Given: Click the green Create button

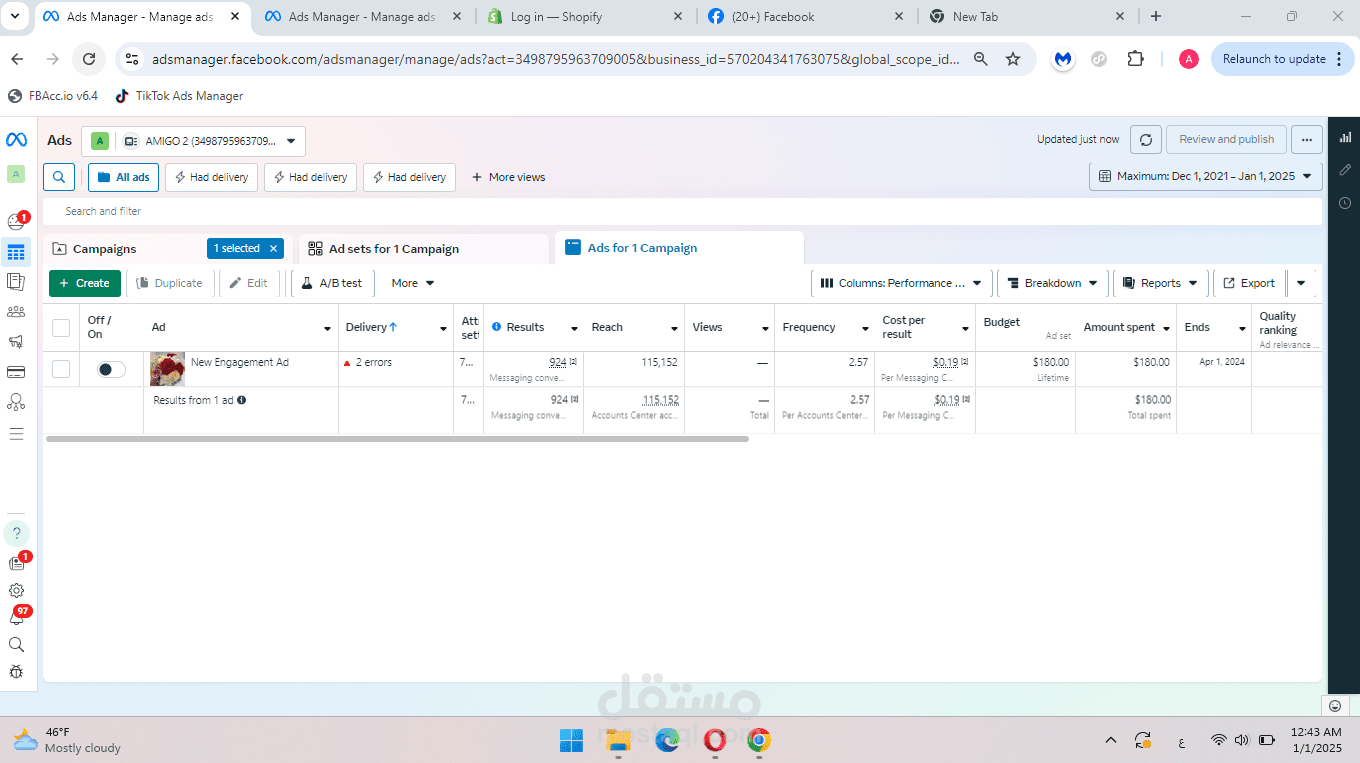Looking at the screenshot, I should coord(85,283).
